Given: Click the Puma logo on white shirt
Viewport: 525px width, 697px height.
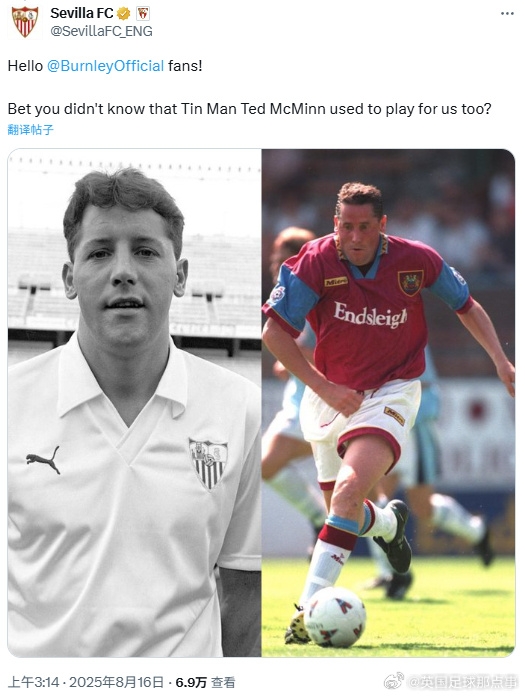Looking at the screenshot, I should point(43,460).
